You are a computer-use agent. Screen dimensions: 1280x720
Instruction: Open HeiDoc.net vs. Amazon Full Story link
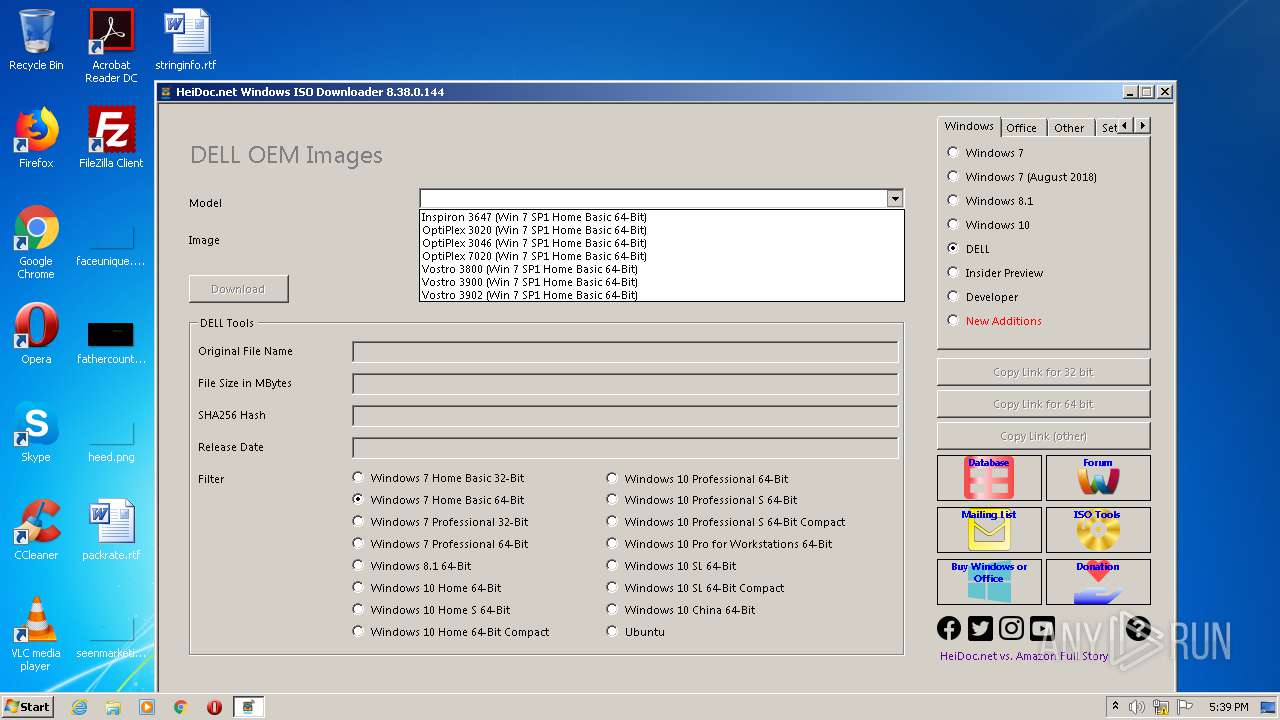pos(1024,656)
